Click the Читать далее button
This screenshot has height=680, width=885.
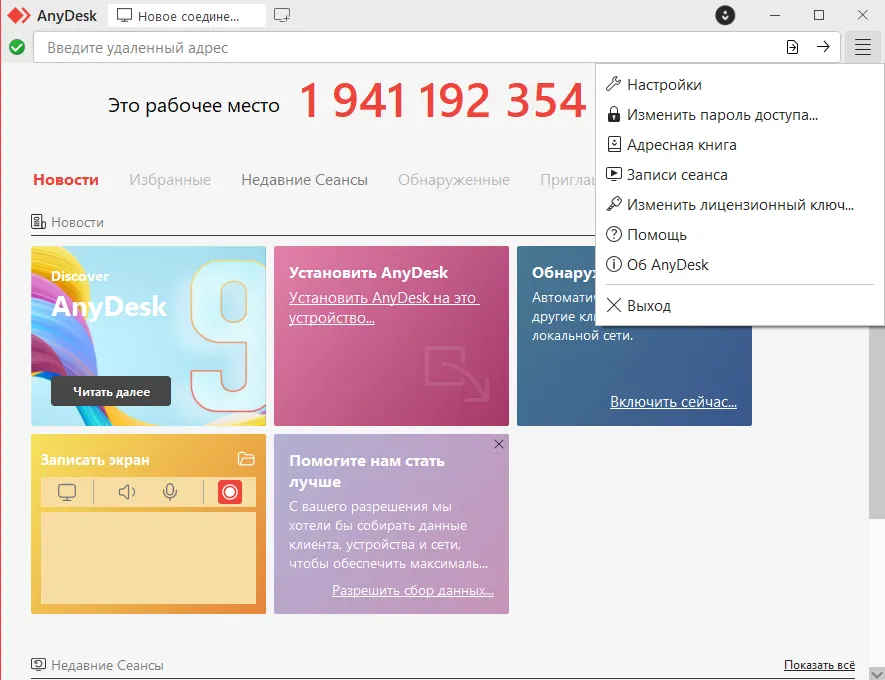click(x=111, y=392)
